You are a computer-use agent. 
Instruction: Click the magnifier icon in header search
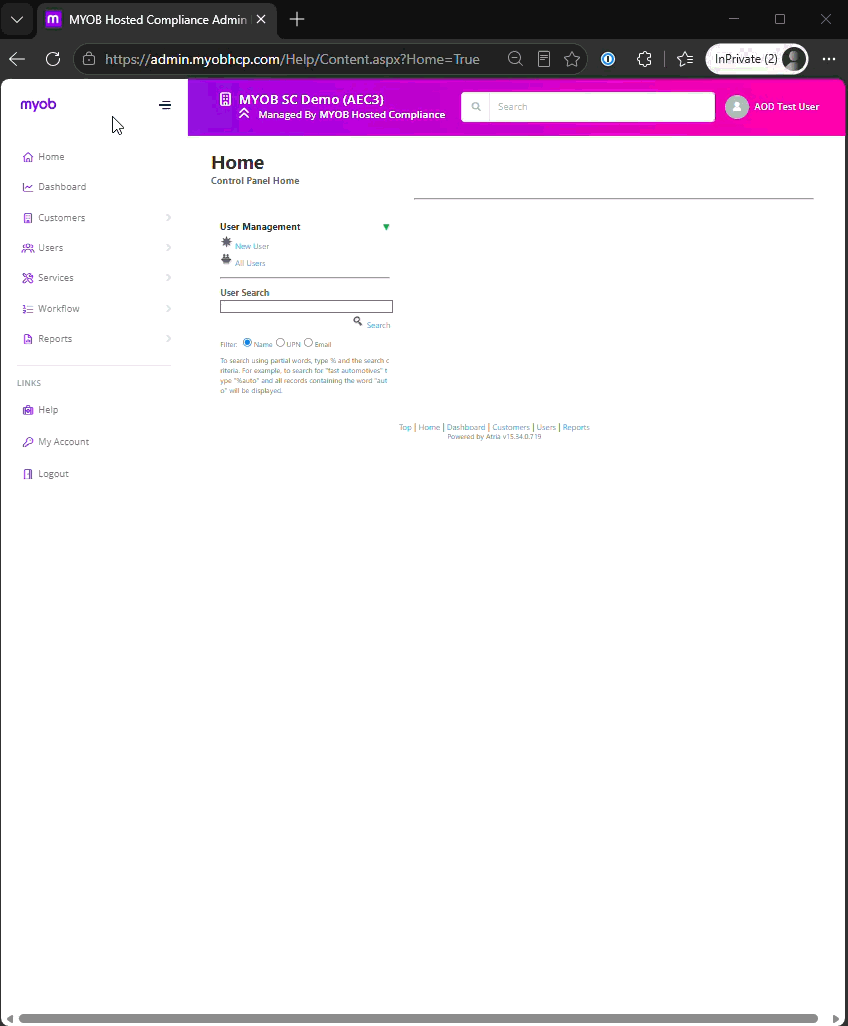[x=476, y=107]
